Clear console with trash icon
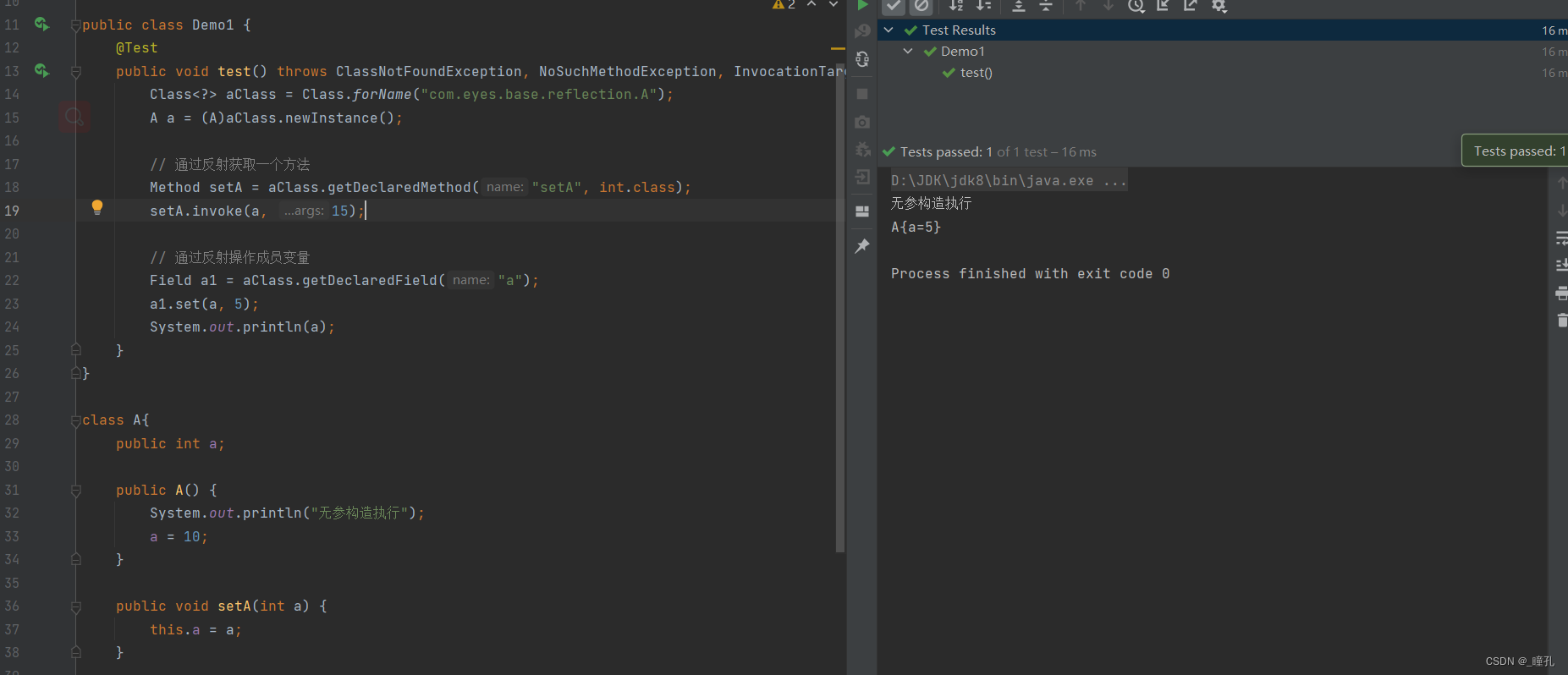The height and width of the screenshot is (675, 1568). point(1562,320)
